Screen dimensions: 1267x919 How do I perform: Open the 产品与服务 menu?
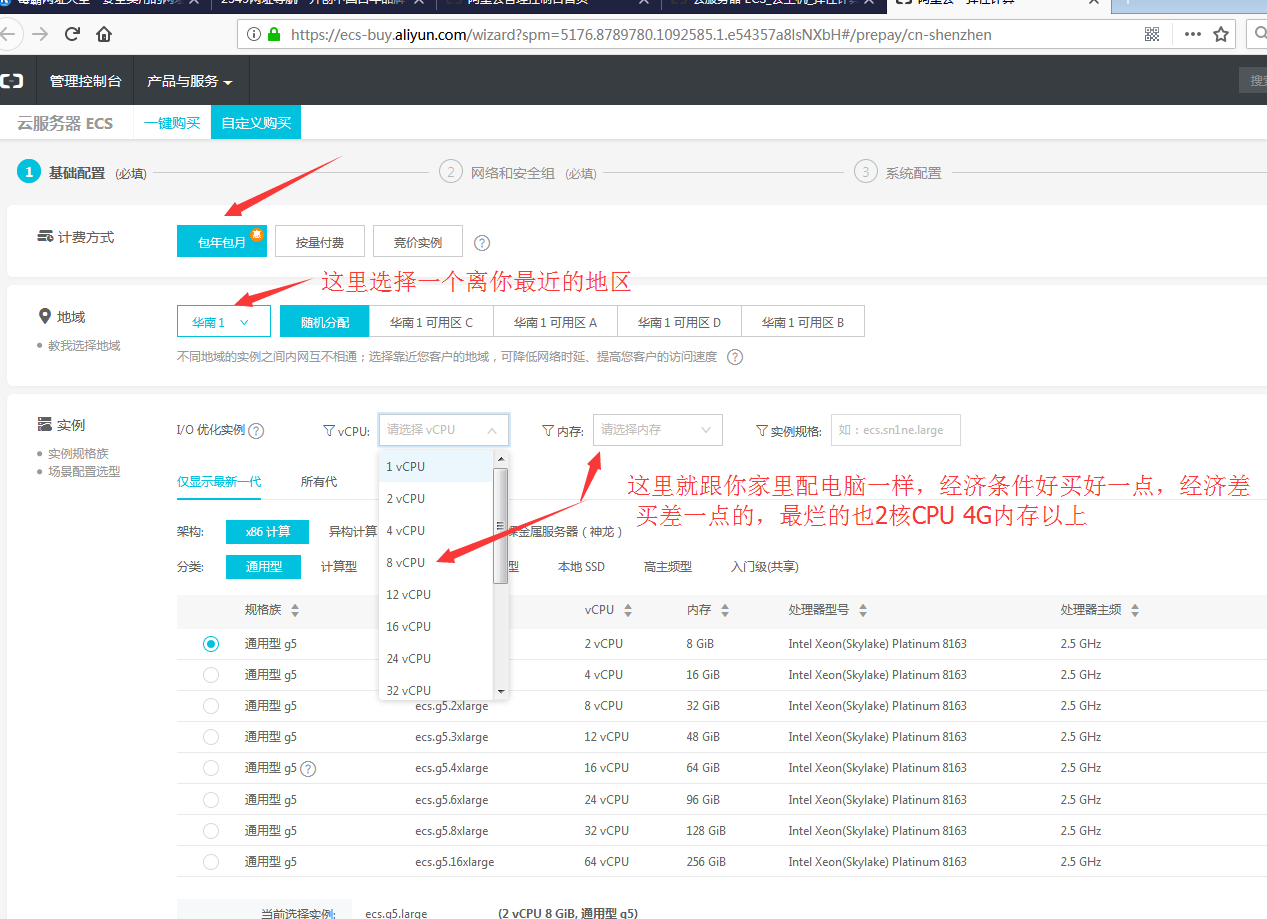189,81
